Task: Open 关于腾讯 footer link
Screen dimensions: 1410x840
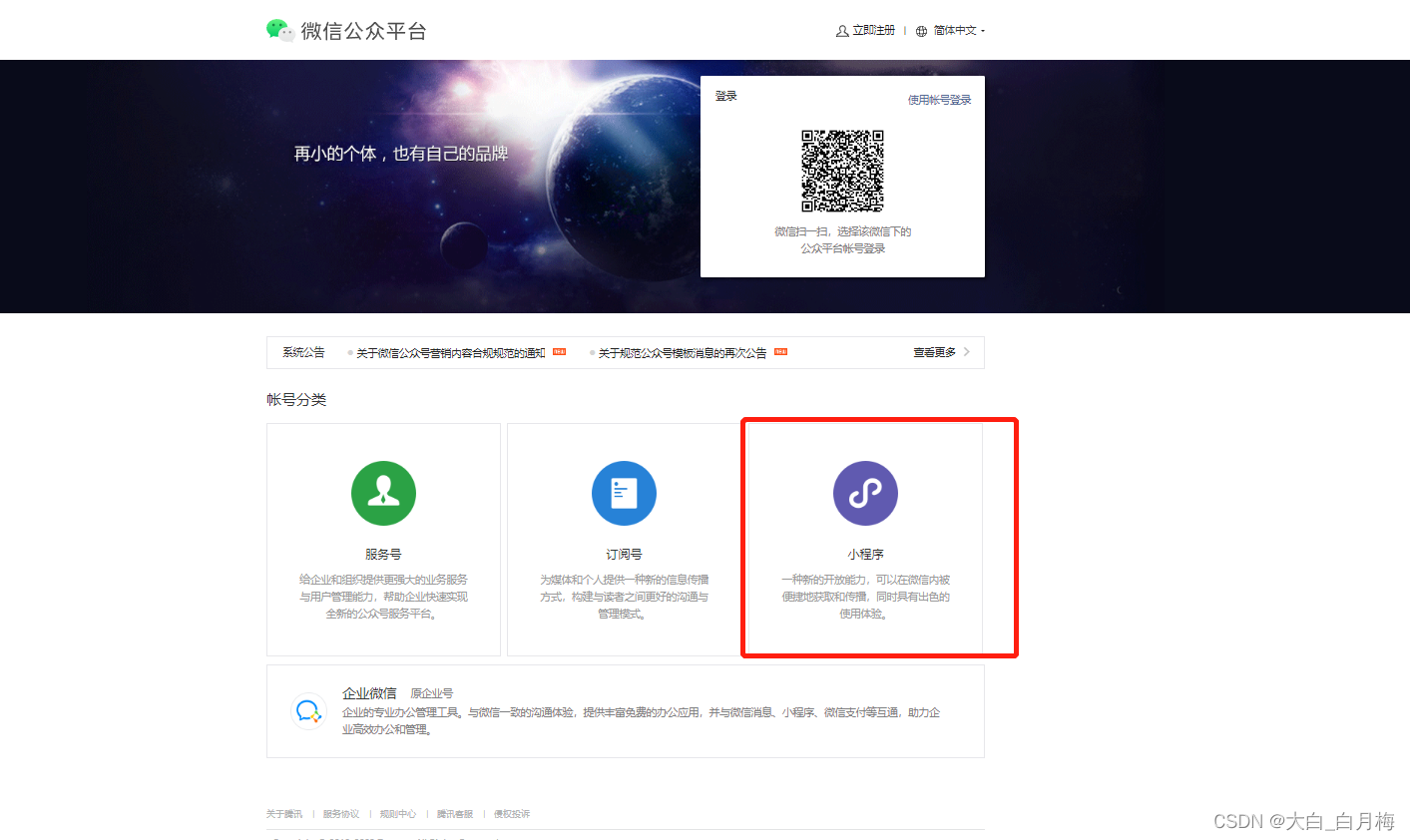Action: click(284, 814)
